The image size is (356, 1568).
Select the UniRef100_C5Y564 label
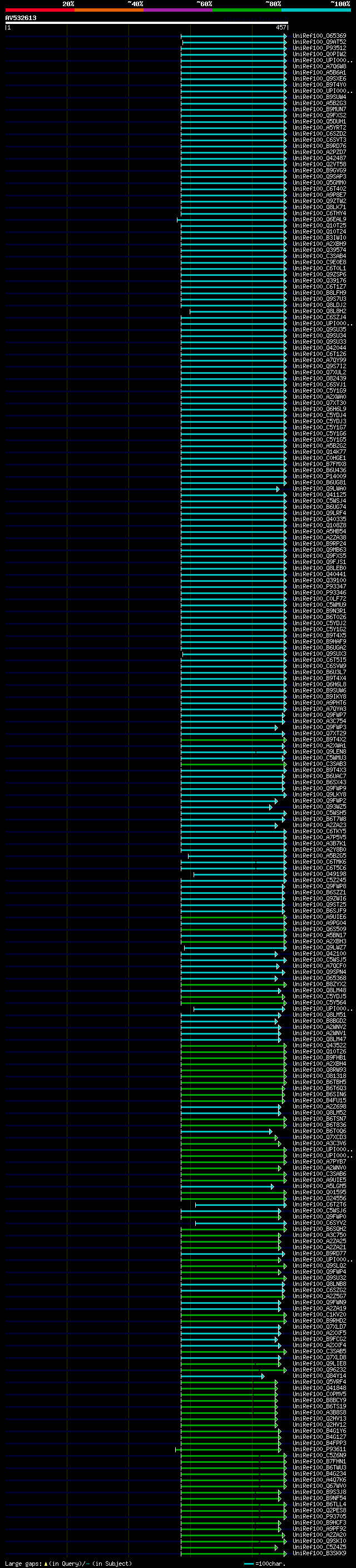(319, 1002)
